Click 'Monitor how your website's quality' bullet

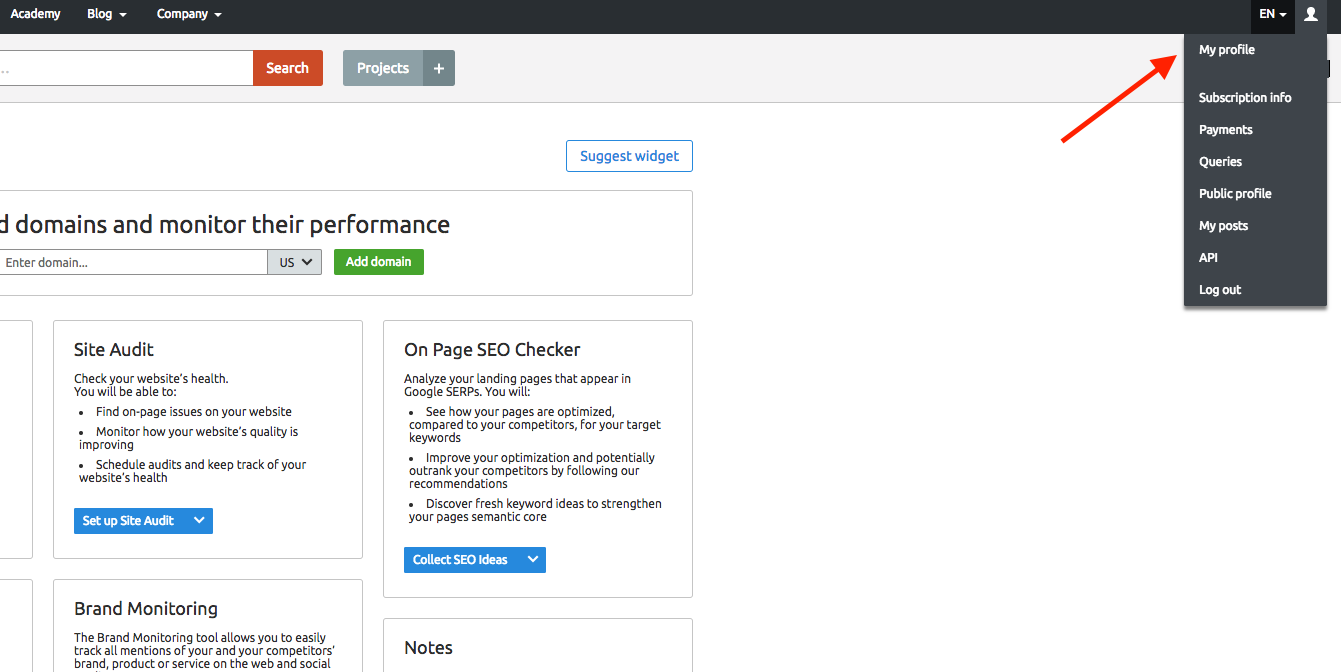click(x=189, y=438)
